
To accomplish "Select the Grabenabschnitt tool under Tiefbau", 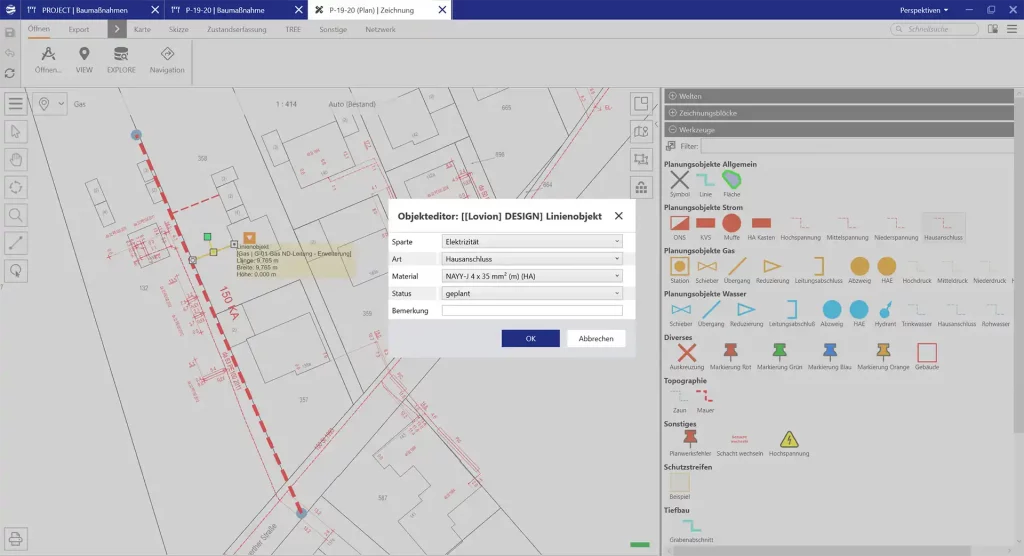I will [x=692, y=527].
